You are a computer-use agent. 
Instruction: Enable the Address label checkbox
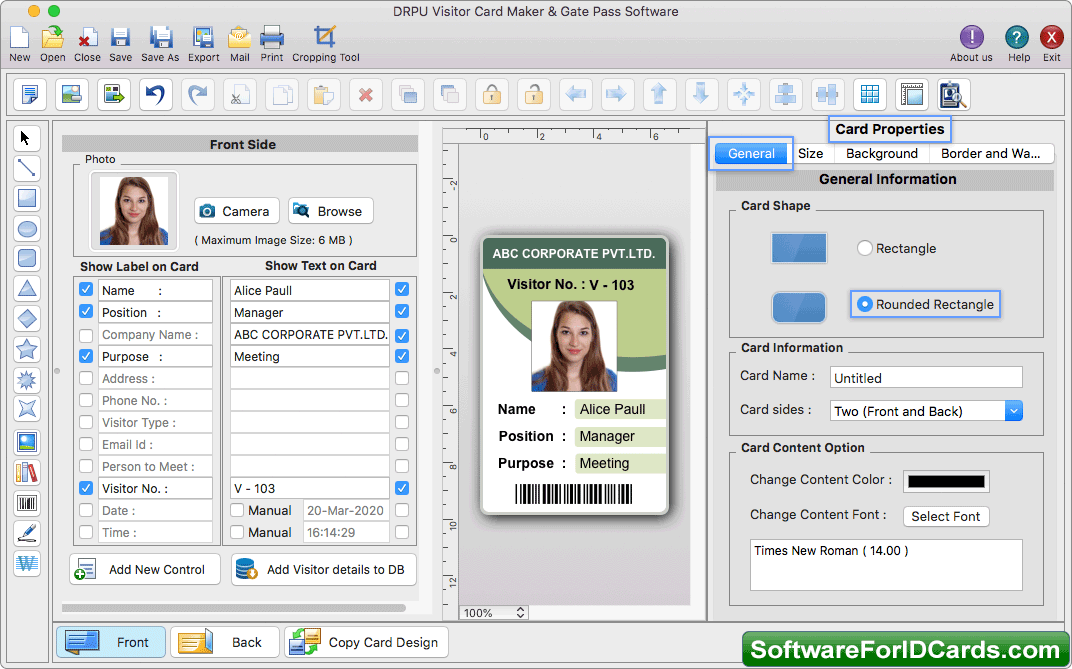(85, 378)
